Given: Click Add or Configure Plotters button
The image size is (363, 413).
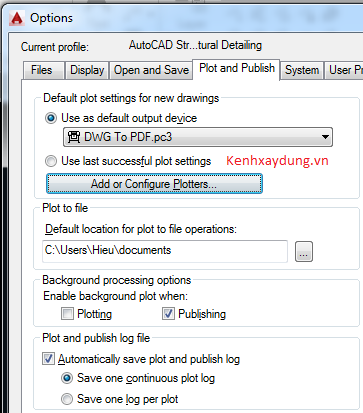Looking at the screenshot, I should click(154, 184).
